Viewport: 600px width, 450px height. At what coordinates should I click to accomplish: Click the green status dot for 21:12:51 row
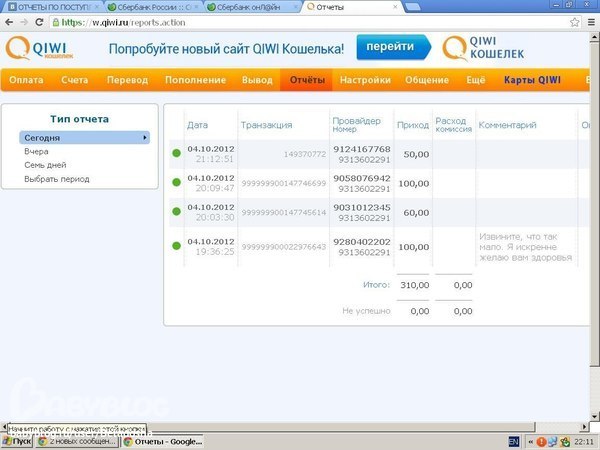click(176, 153)
